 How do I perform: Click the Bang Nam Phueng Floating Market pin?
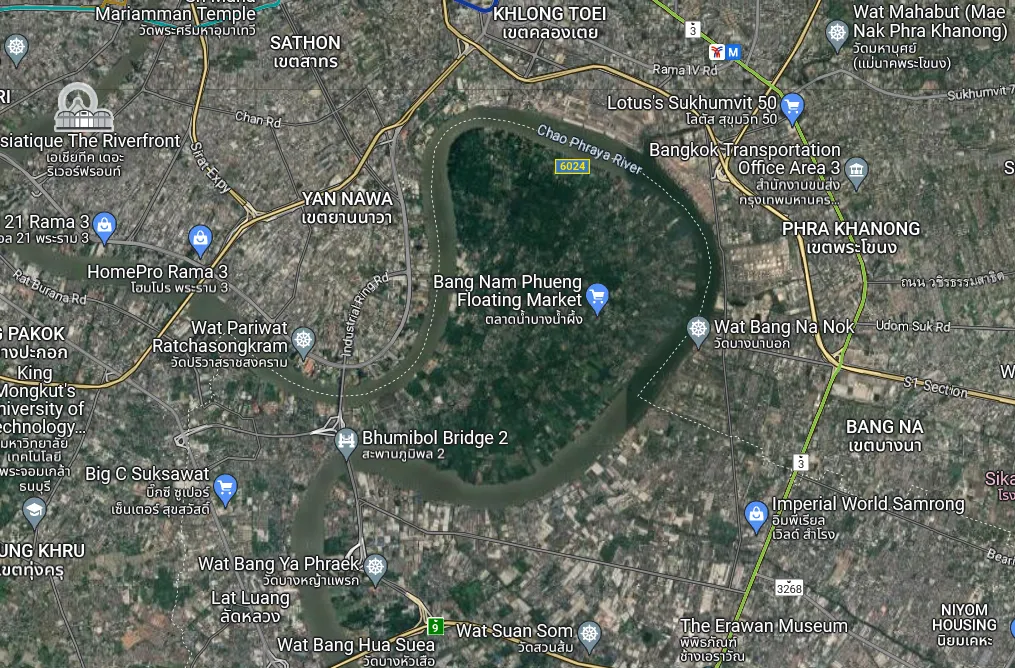tap(597, 298)
